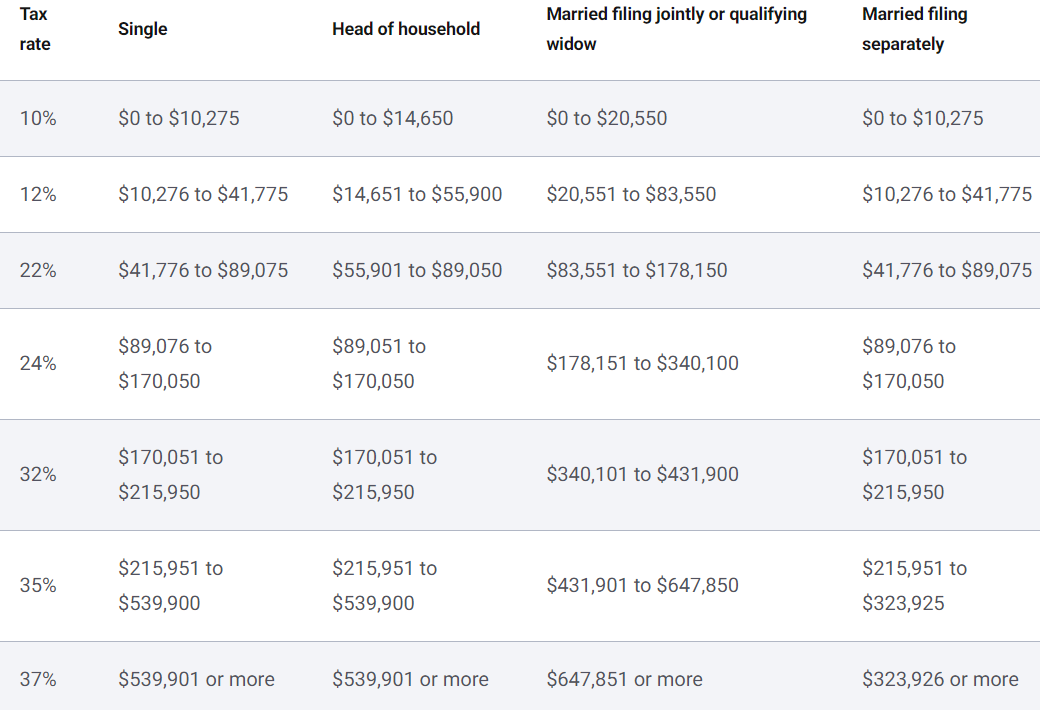Select the "$323,926 or more" cell

[940, 679]
